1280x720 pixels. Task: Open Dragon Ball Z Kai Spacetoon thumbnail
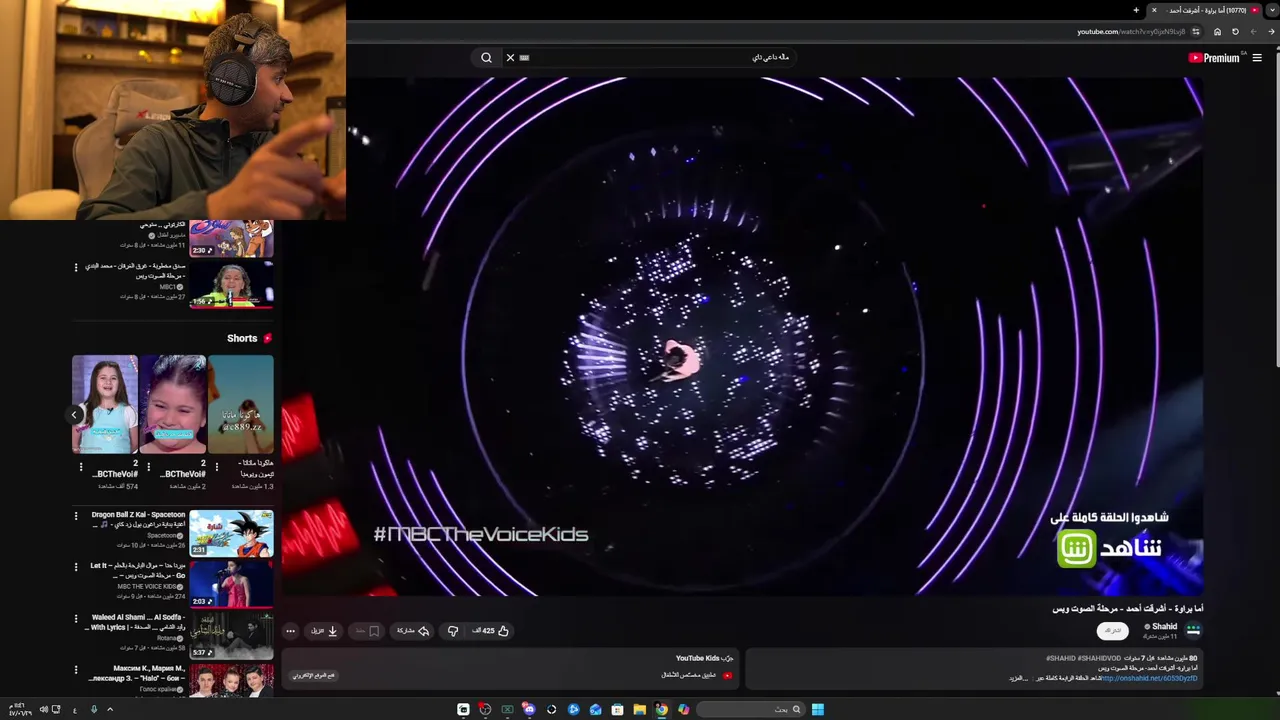(x=231, y=533)
